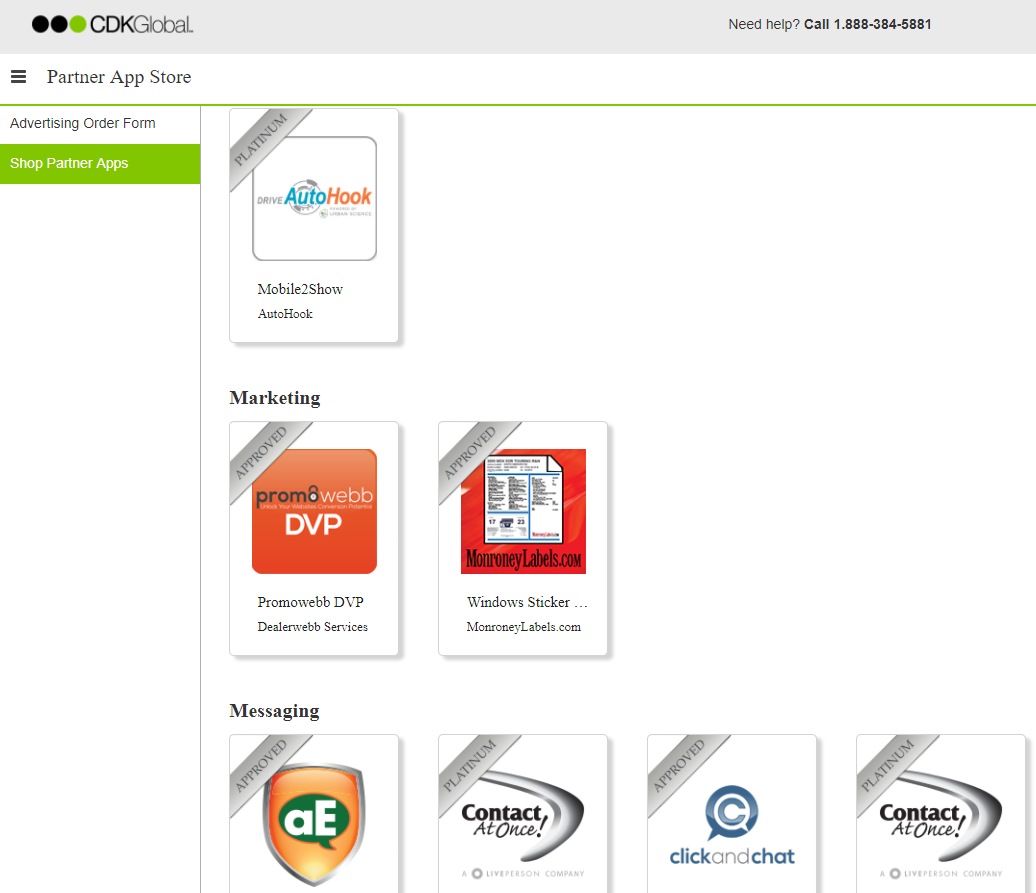
Task: Select Shop Partner Apps sidebar item
Action: pos(100,164)
